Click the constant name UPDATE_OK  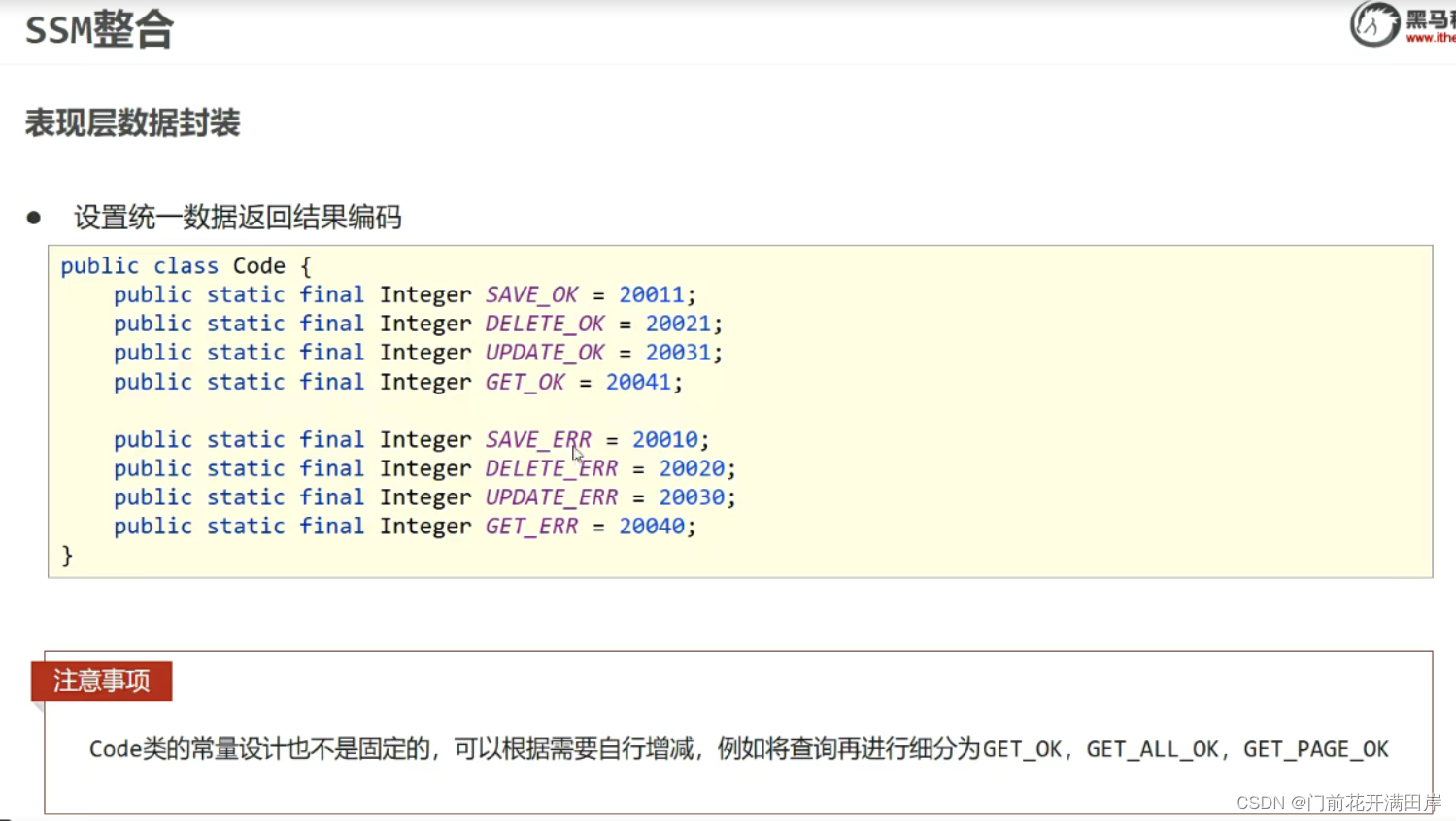[545, 353]
